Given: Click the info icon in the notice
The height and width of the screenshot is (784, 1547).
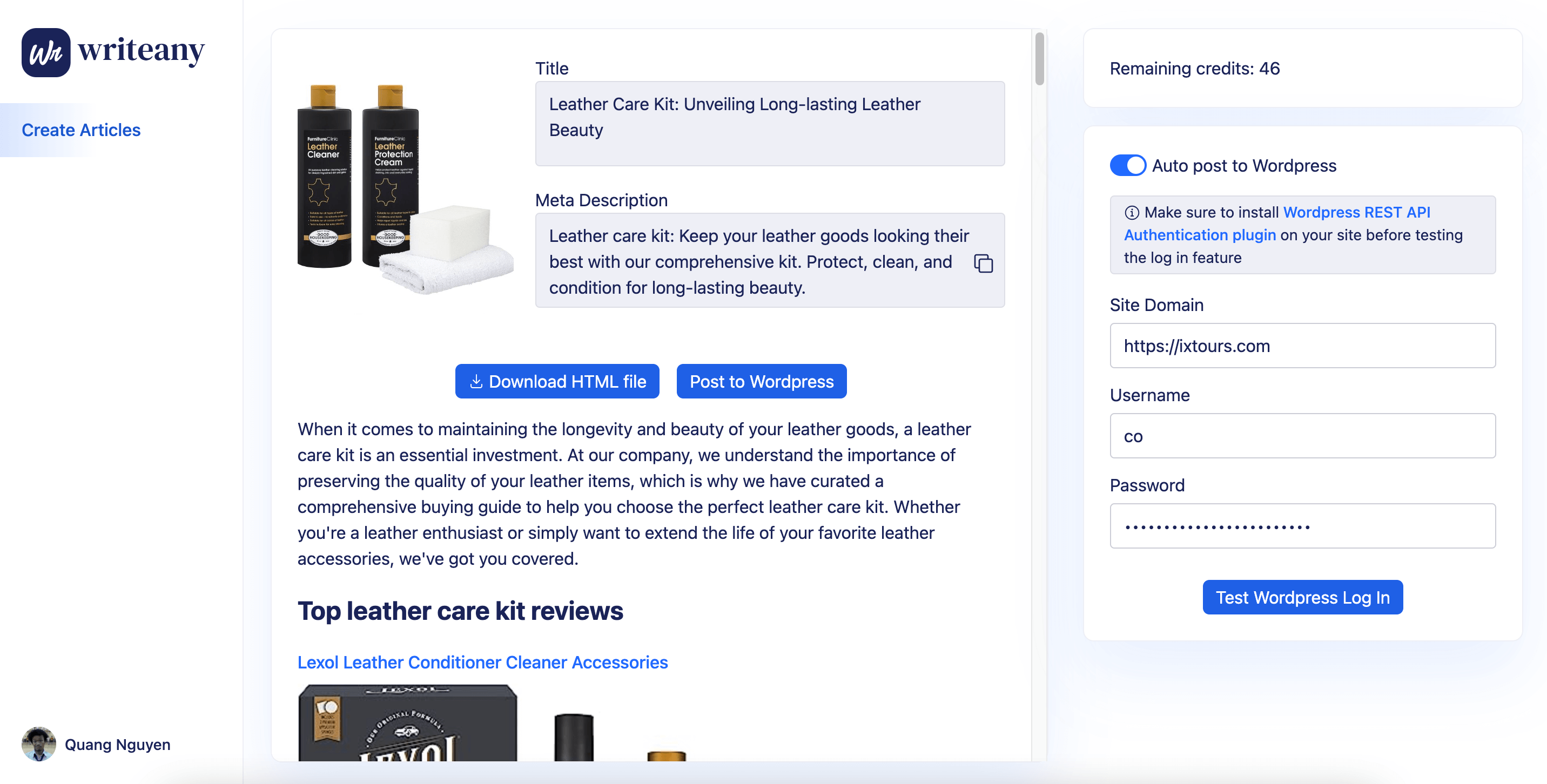Looking at the screenshot, I should point(1132,213).
